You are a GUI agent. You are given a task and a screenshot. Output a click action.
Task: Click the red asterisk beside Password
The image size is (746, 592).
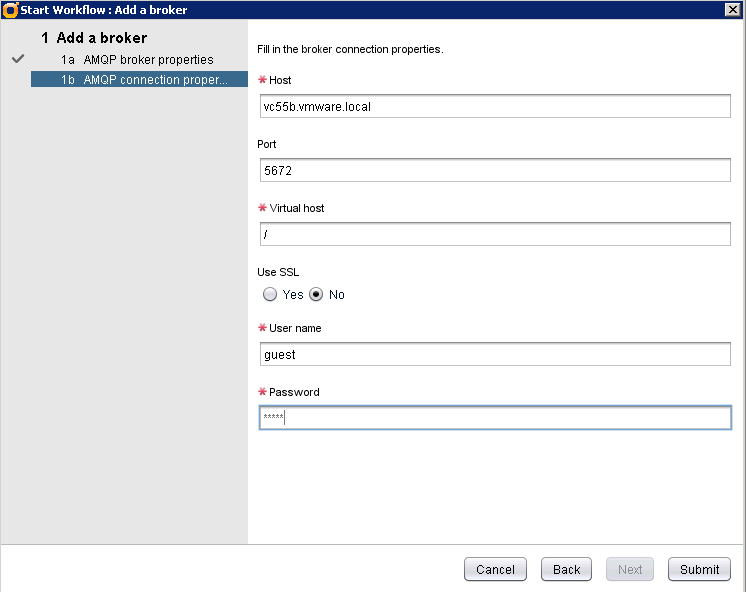(x=263, y=392)
